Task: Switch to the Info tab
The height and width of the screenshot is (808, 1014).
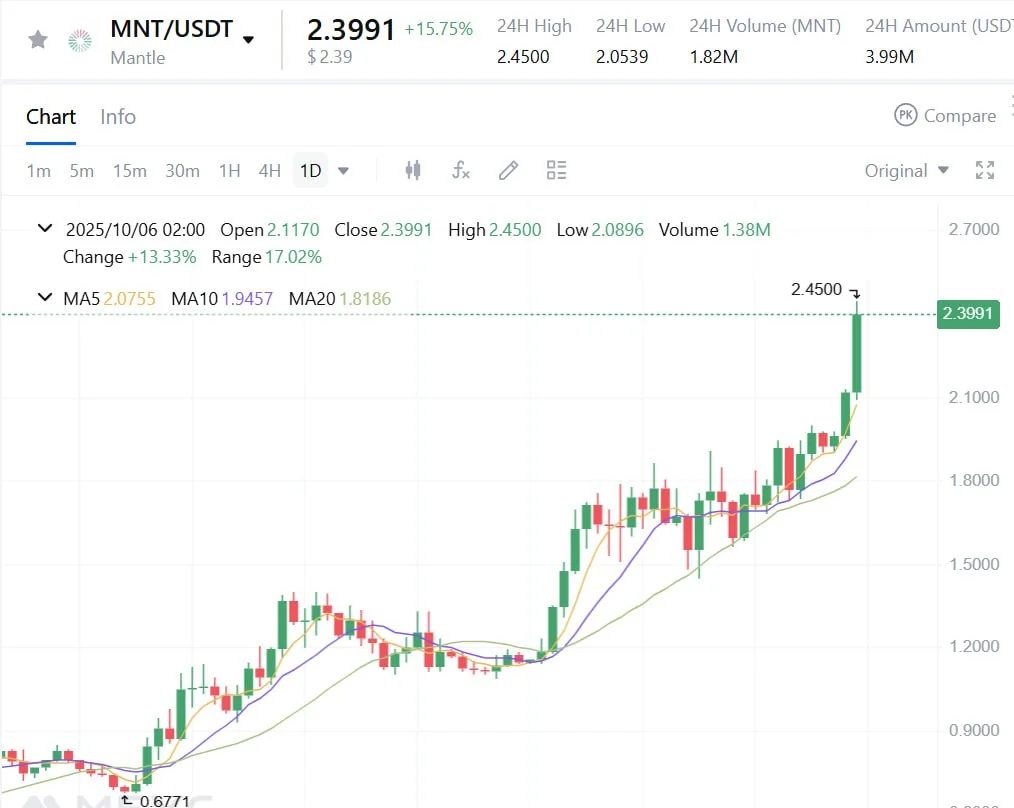Action: pos(118,117)
